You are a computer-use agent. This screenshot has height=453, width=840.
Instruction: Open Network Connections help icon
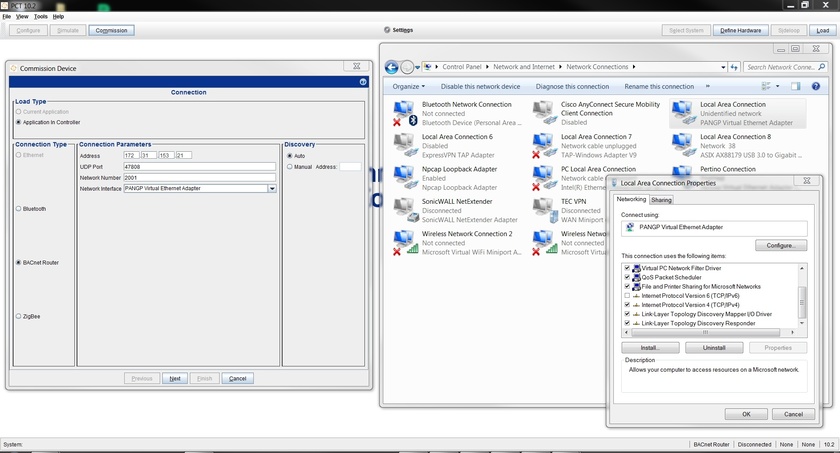[815, 86]
